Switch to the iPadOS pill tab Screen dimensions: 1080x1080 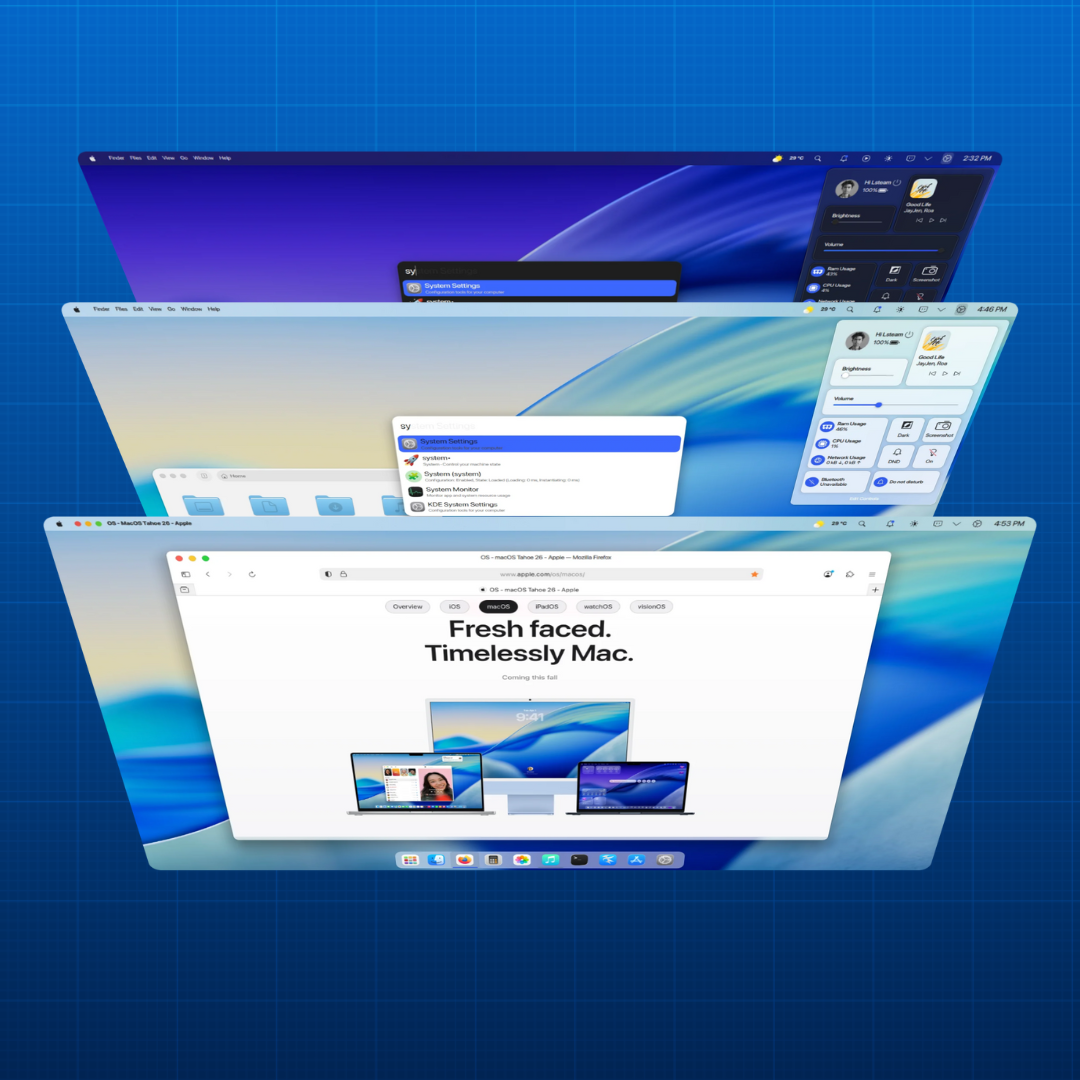coord(547,607)
